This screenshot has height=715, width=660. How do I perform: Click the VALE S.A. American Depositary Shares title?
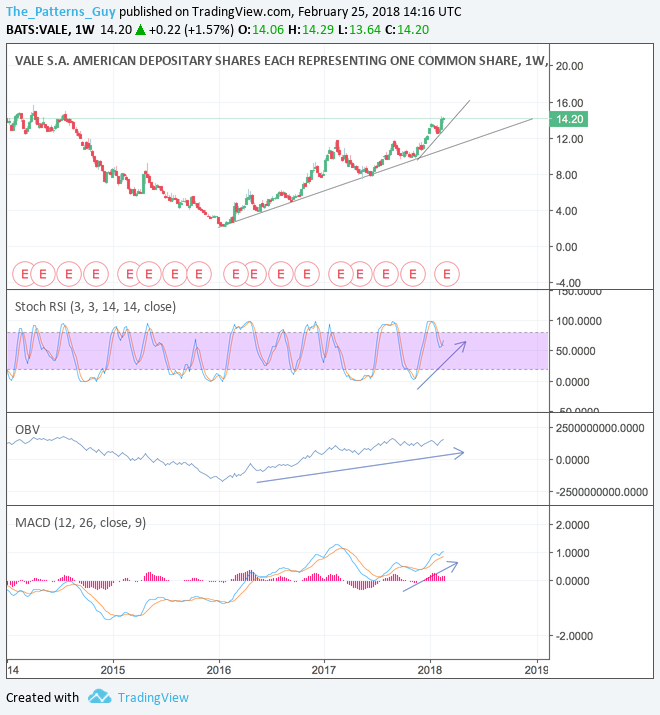pos(280,61)
